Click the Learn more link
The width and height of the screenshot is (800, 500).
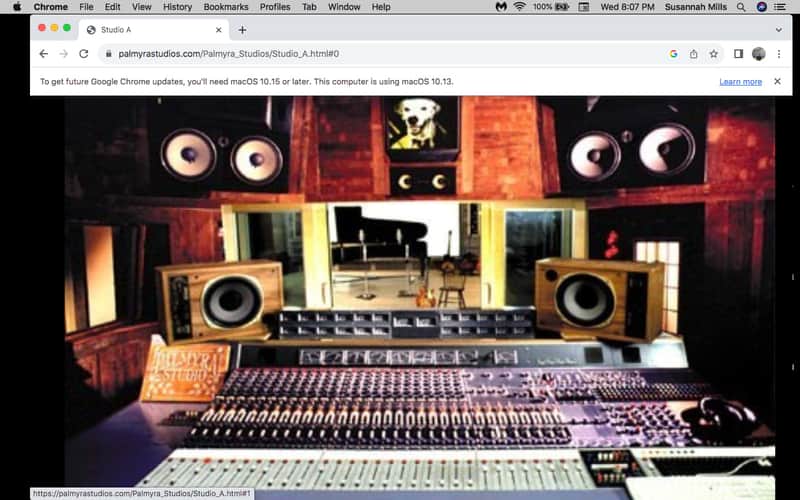tap(740, 82)
